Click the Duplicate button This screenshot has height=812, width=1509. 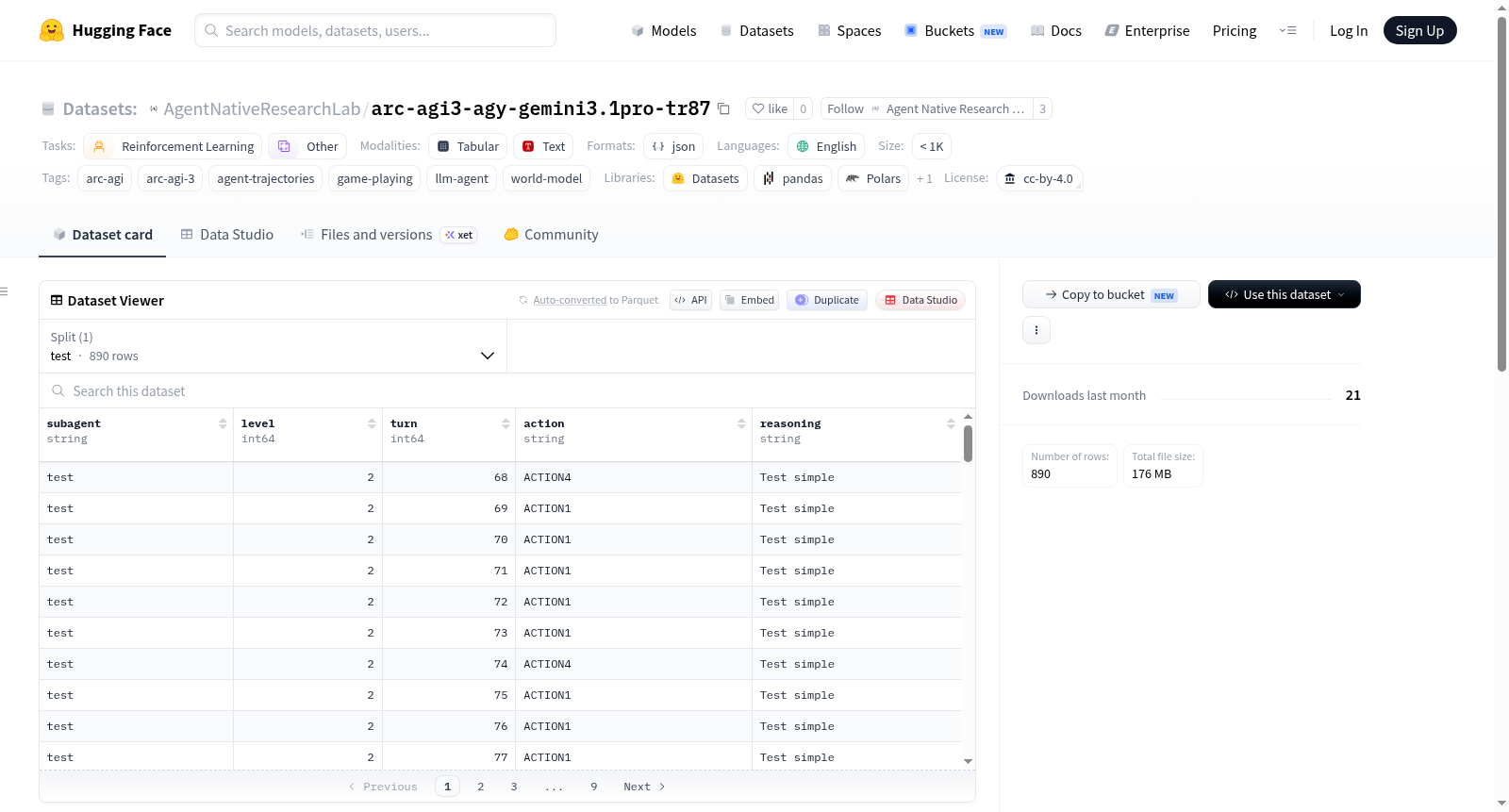pyautogui.click(x=826, y=300)
